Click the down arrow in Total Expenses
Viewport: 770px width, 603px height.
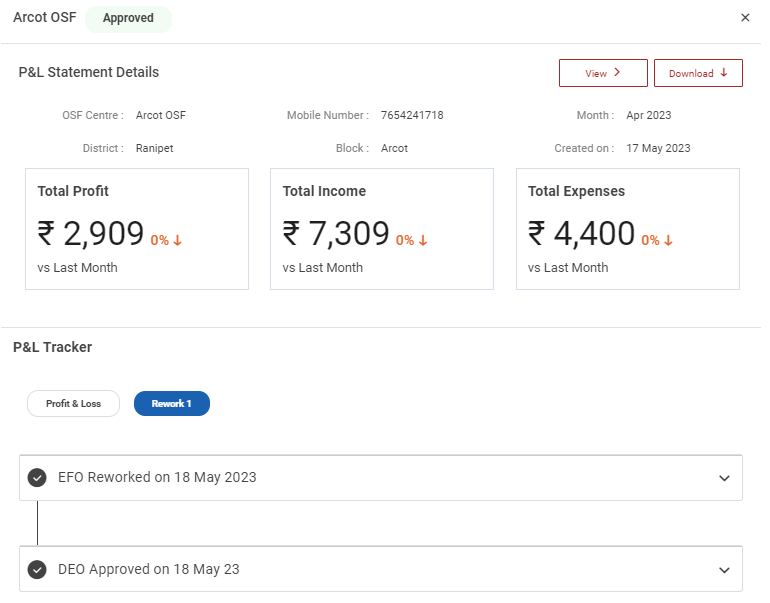pyautogui.click(x=668, y=240)
